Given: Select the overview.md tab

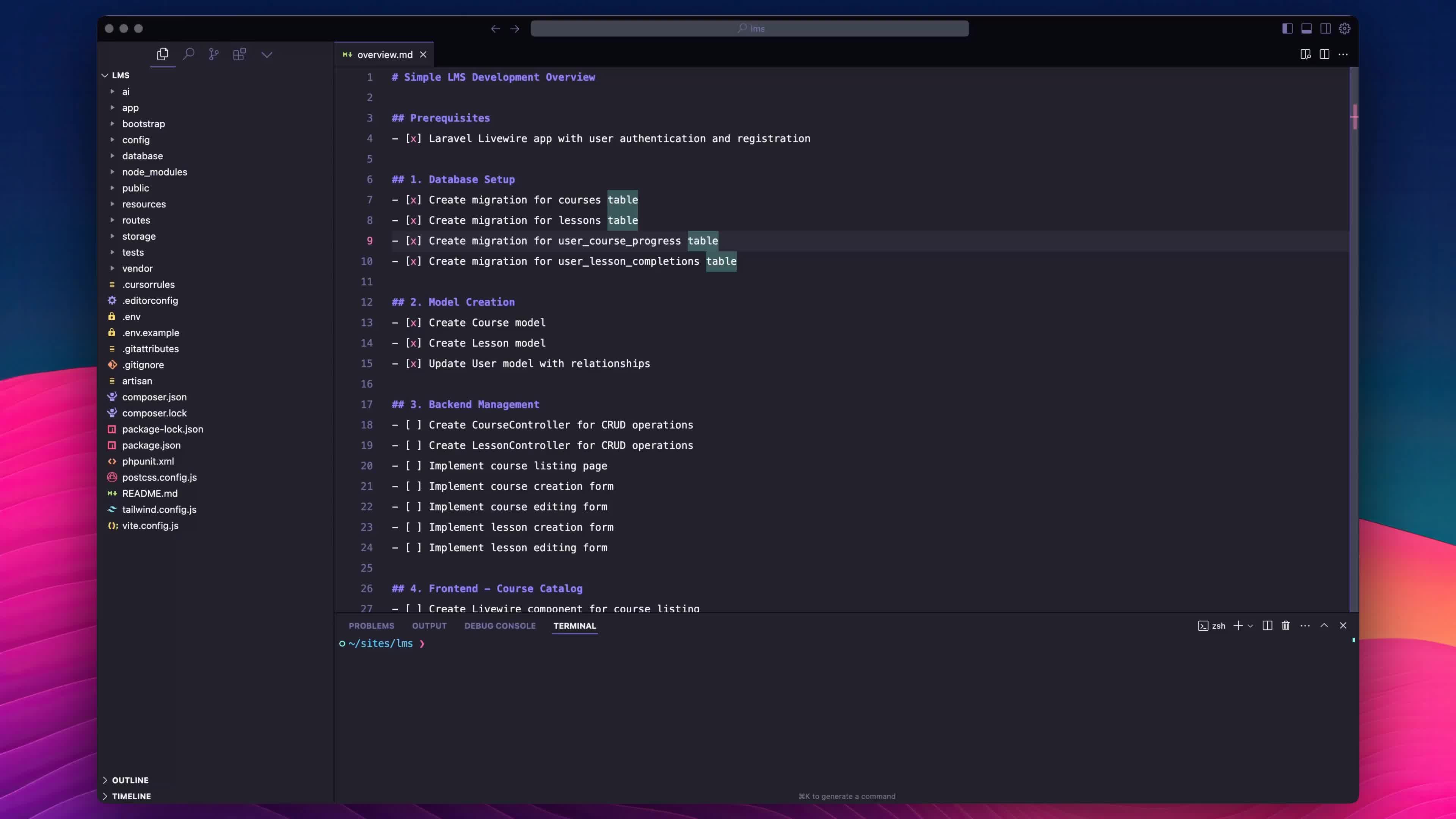Looking at the screenshot, I should [384, 55].
